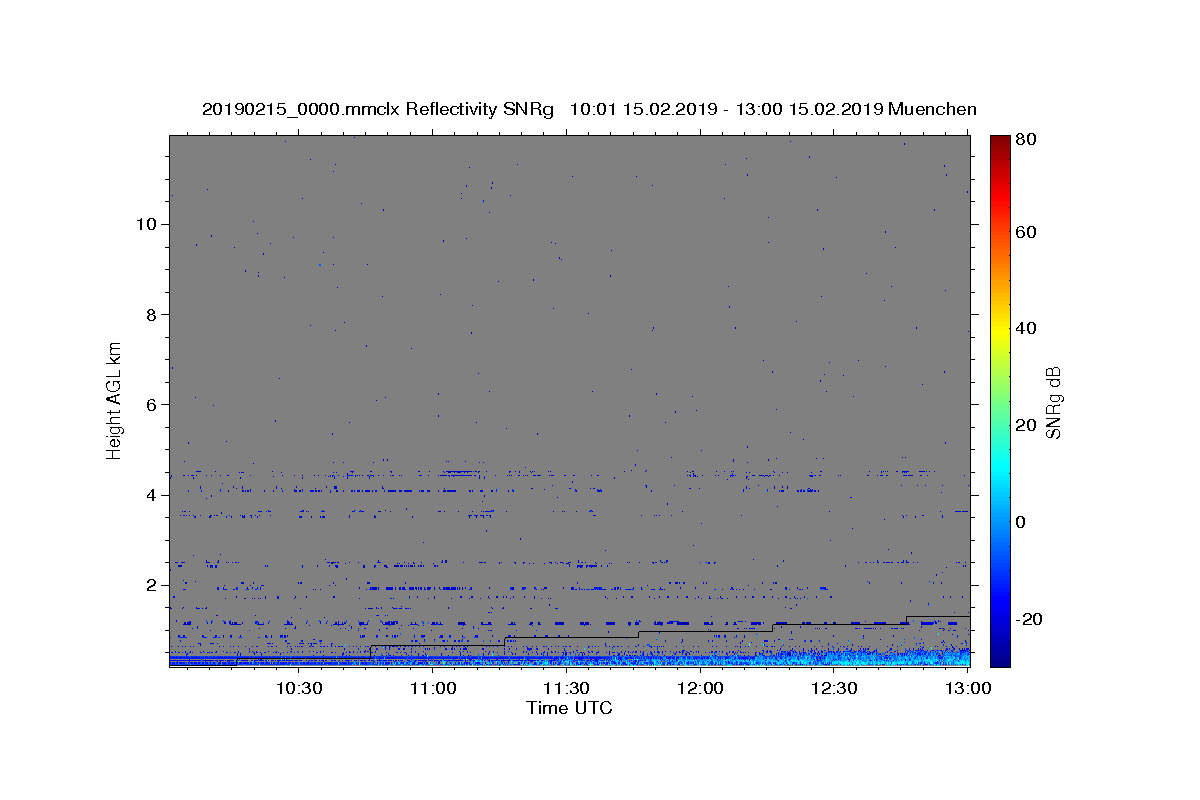Click the Time UTC axis title
Screen dimensions: 1200x800
click(x=569, y=708)
